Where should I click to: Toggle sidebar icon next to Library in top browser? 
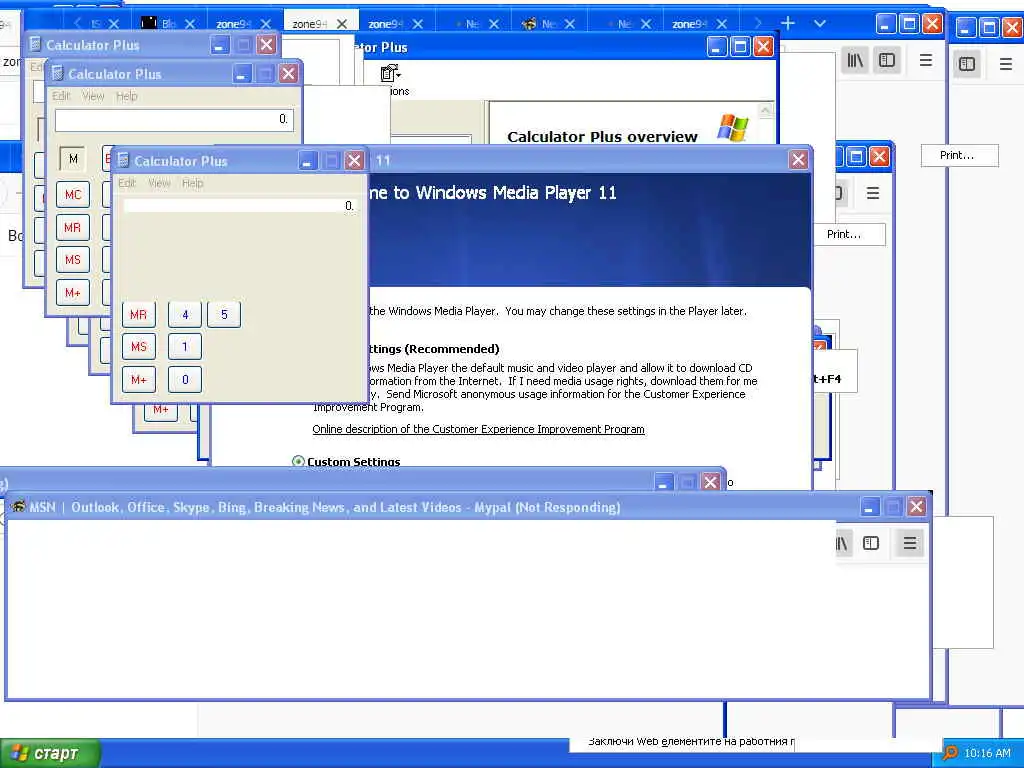point(887,61)
